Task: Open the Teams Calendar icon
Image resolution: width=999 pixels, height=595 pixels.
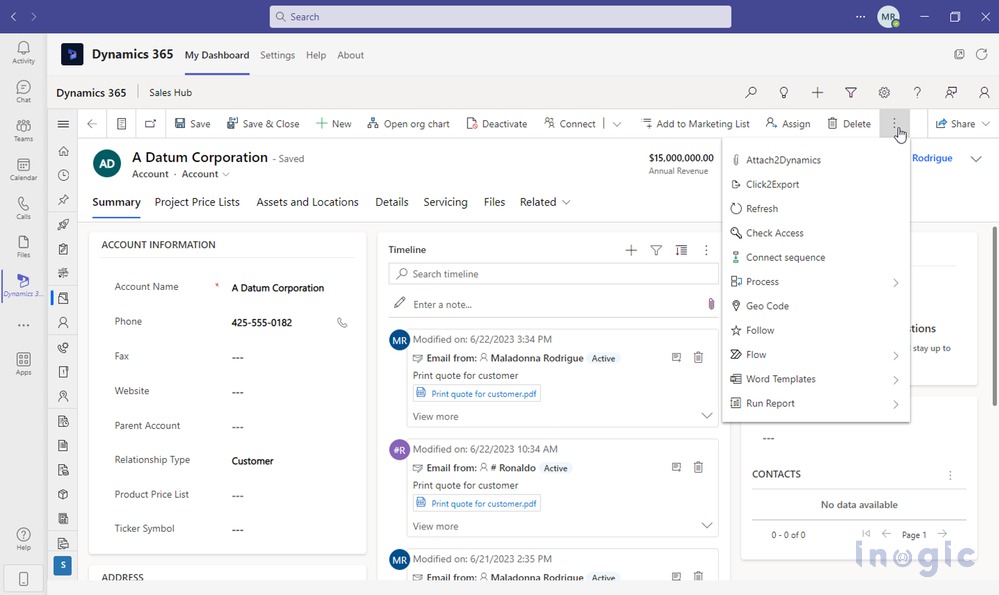Action: click(24, 169)
